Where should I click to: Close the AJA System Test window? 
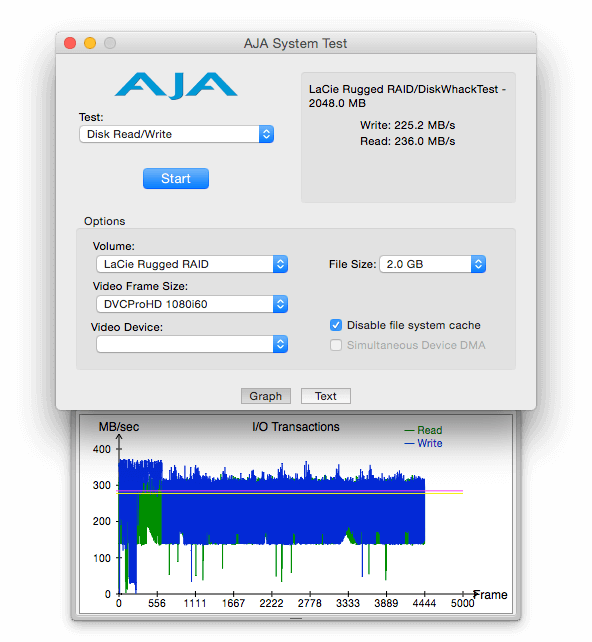[x=70, y=43]
